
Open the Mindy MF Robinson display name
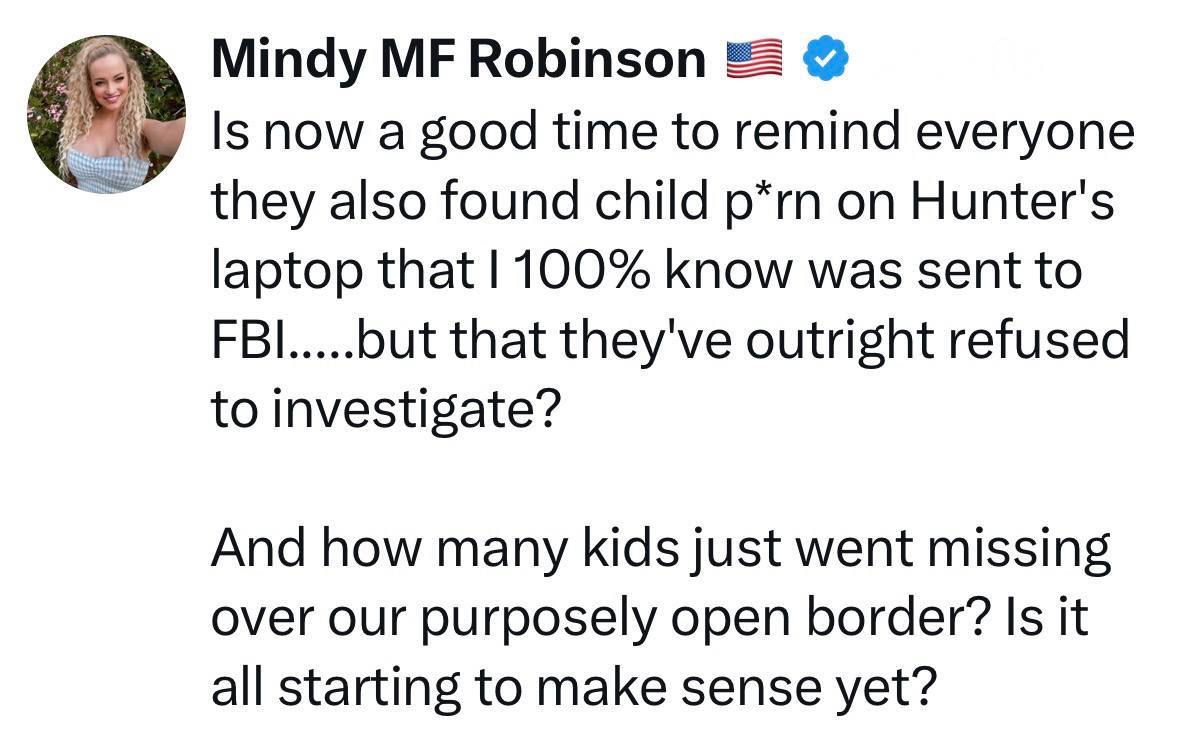pyautogui.click(x=459, y=61)
